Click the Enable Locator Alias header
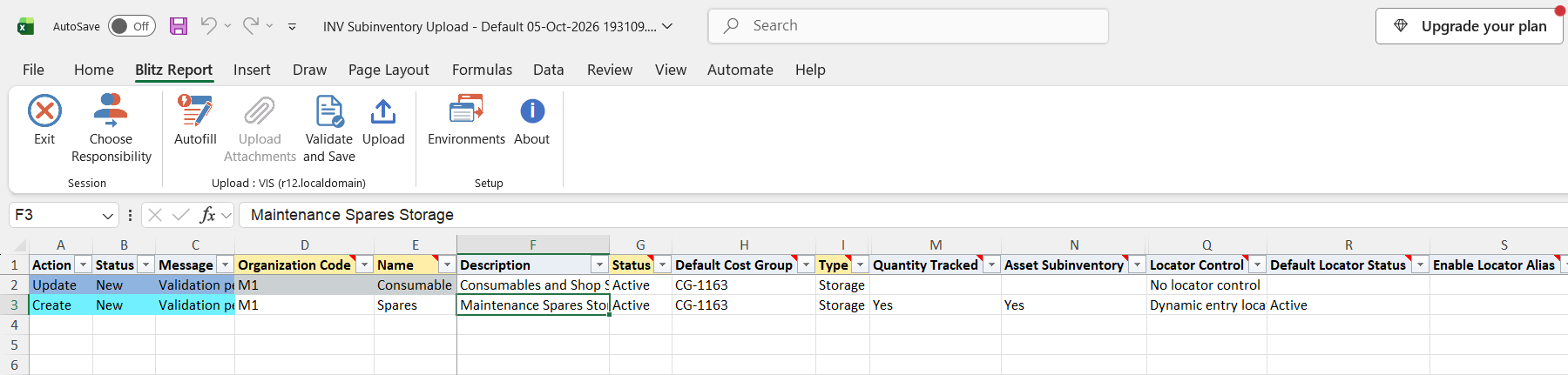Screen dimensions: 1568x375 pyautogui.click(x=1494, y=265)
